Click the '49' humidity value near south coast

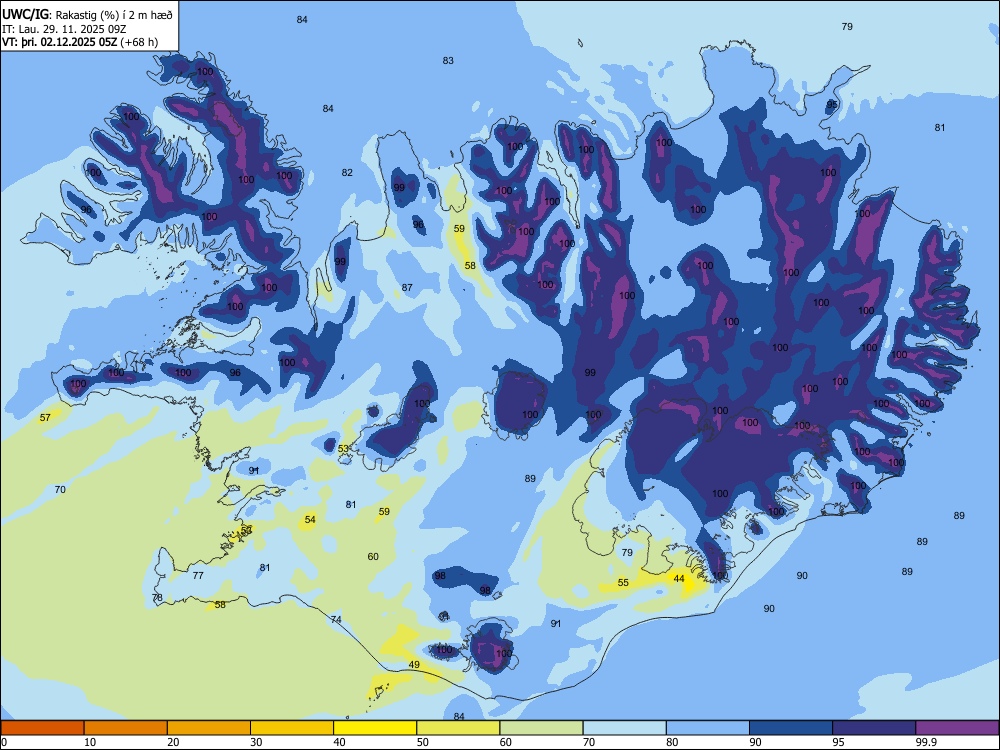414,665
